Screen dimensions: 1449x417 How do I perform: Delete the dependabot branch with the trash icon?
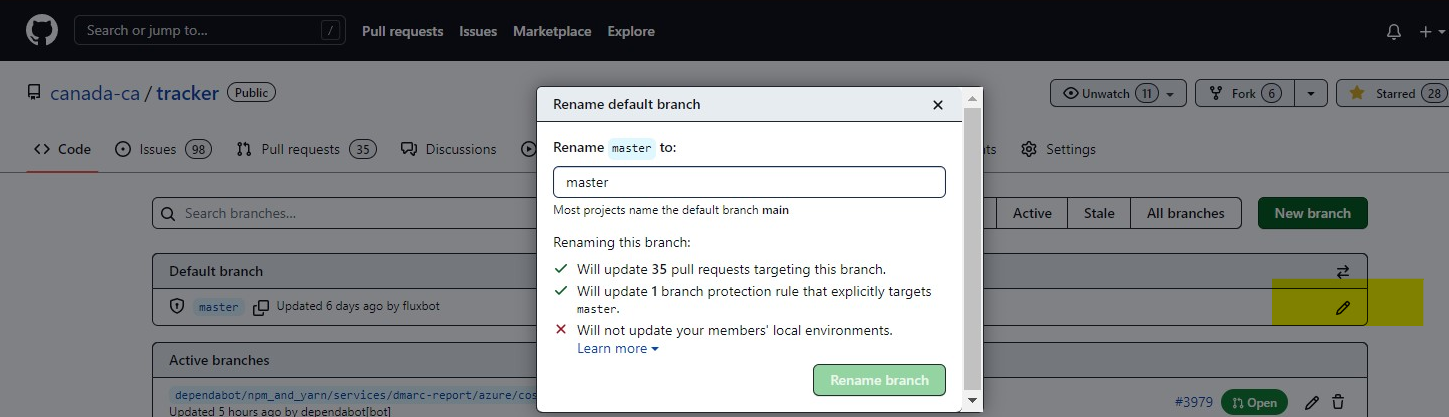(x=1338, y=402)
